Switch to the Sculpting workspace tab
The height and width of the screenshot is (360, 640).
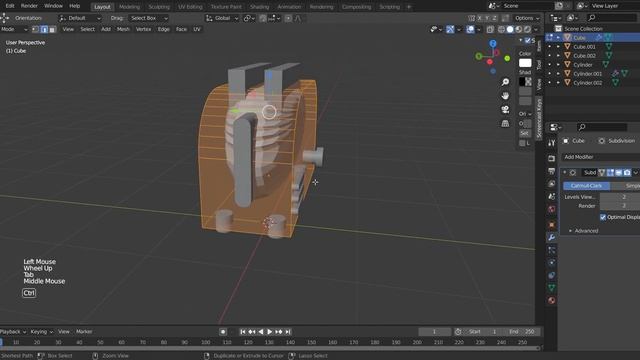pos(159,7)
